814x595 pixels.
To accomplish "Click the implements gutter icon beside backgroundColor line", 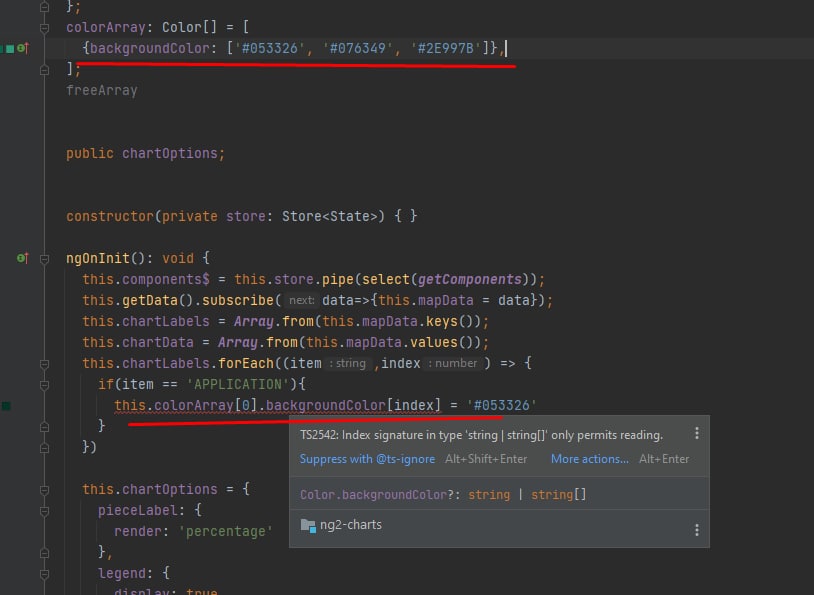I will (x=23, y=48).
